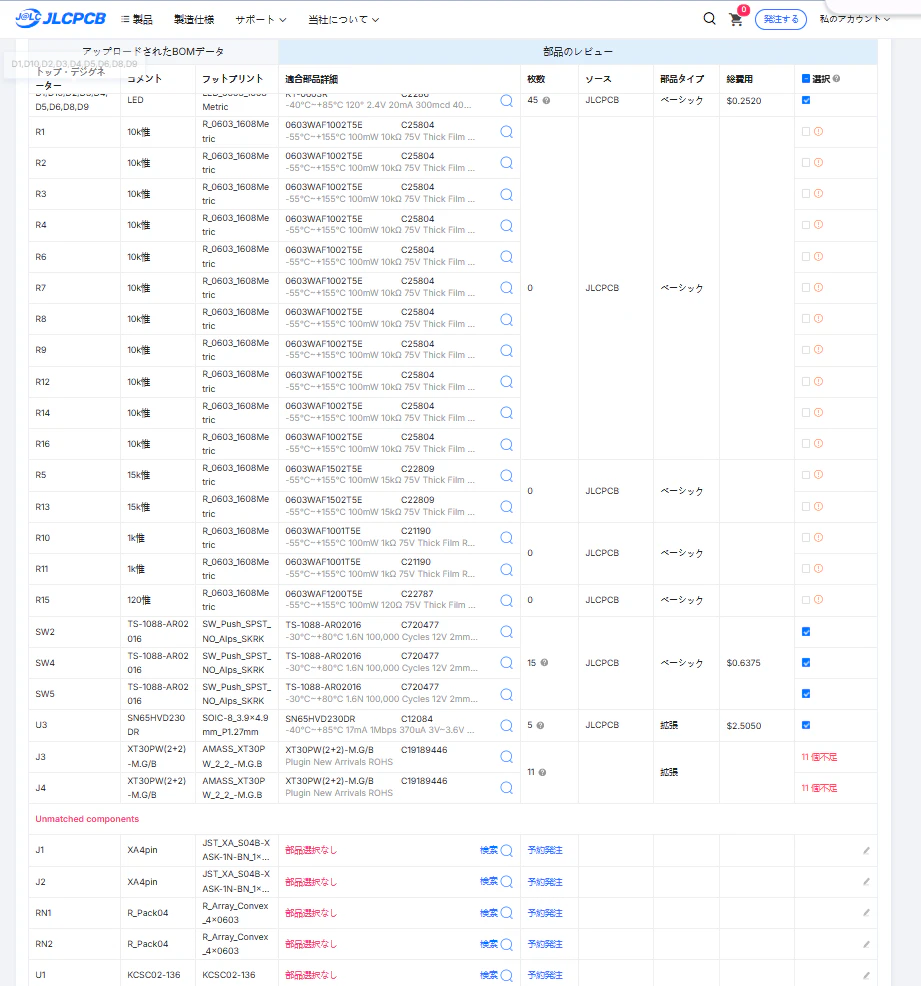Click the JLCPCB logo
Screen dimensions: 921x986
tap(60, 18)
